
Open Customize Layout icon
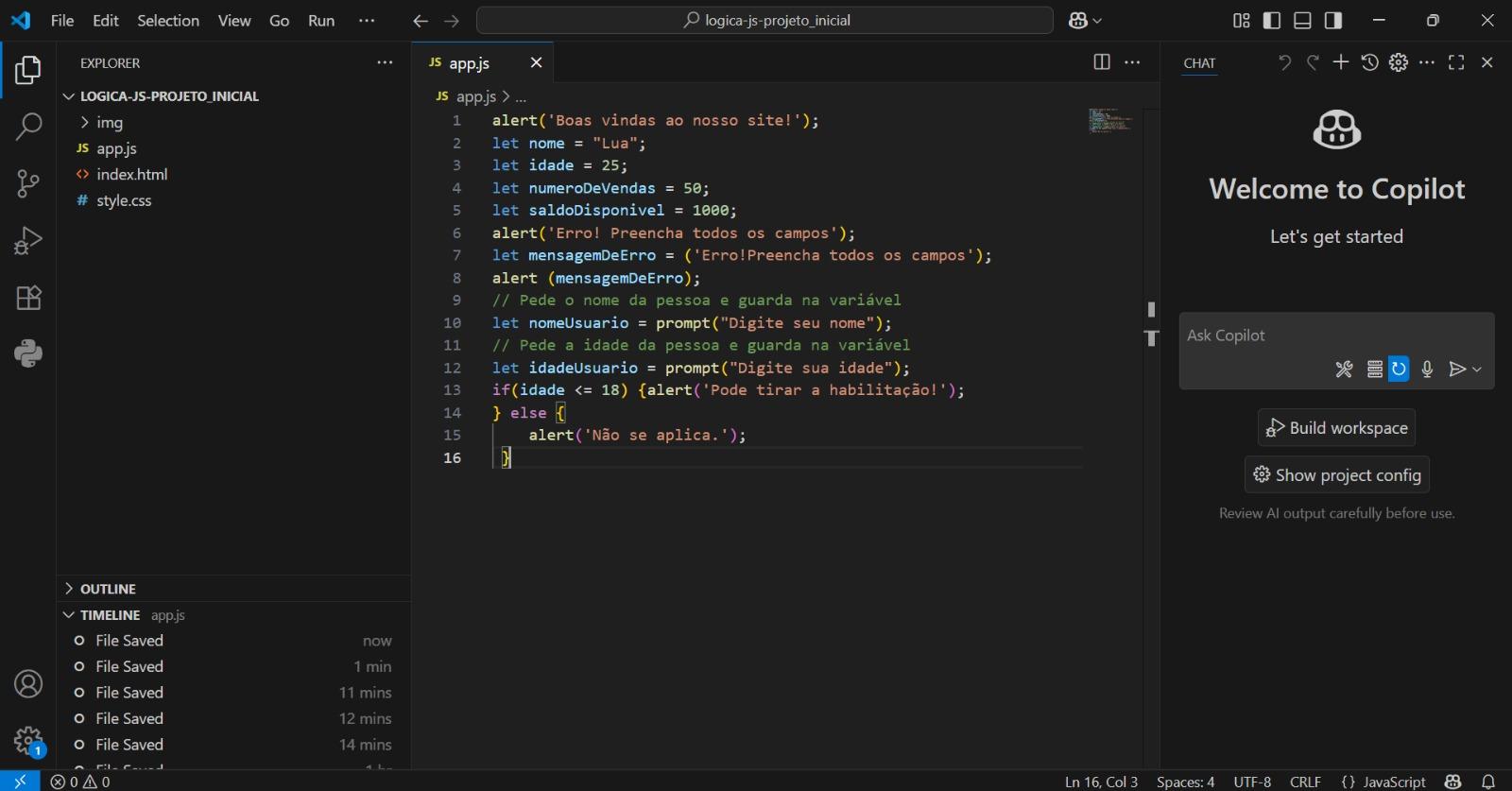point(1242,21)
